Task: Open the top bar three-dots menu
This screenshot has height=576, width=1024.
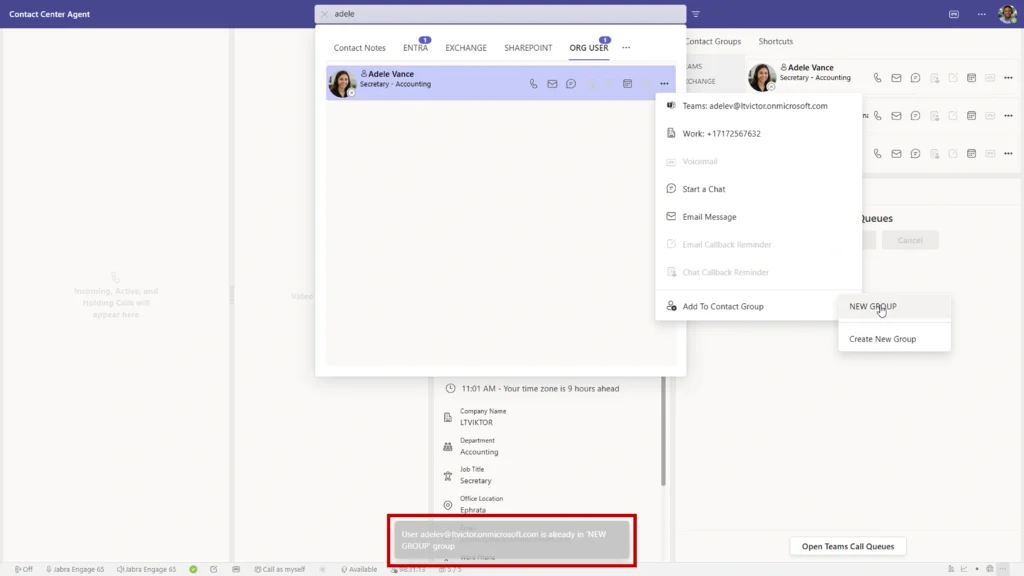Action: point(982,14)
